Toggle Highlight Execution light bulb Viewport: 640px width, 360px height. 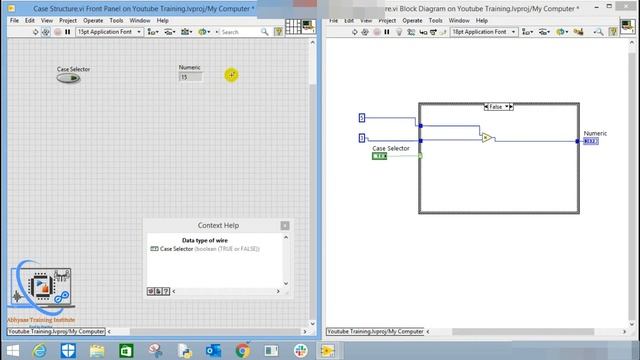tap(399, 32)
